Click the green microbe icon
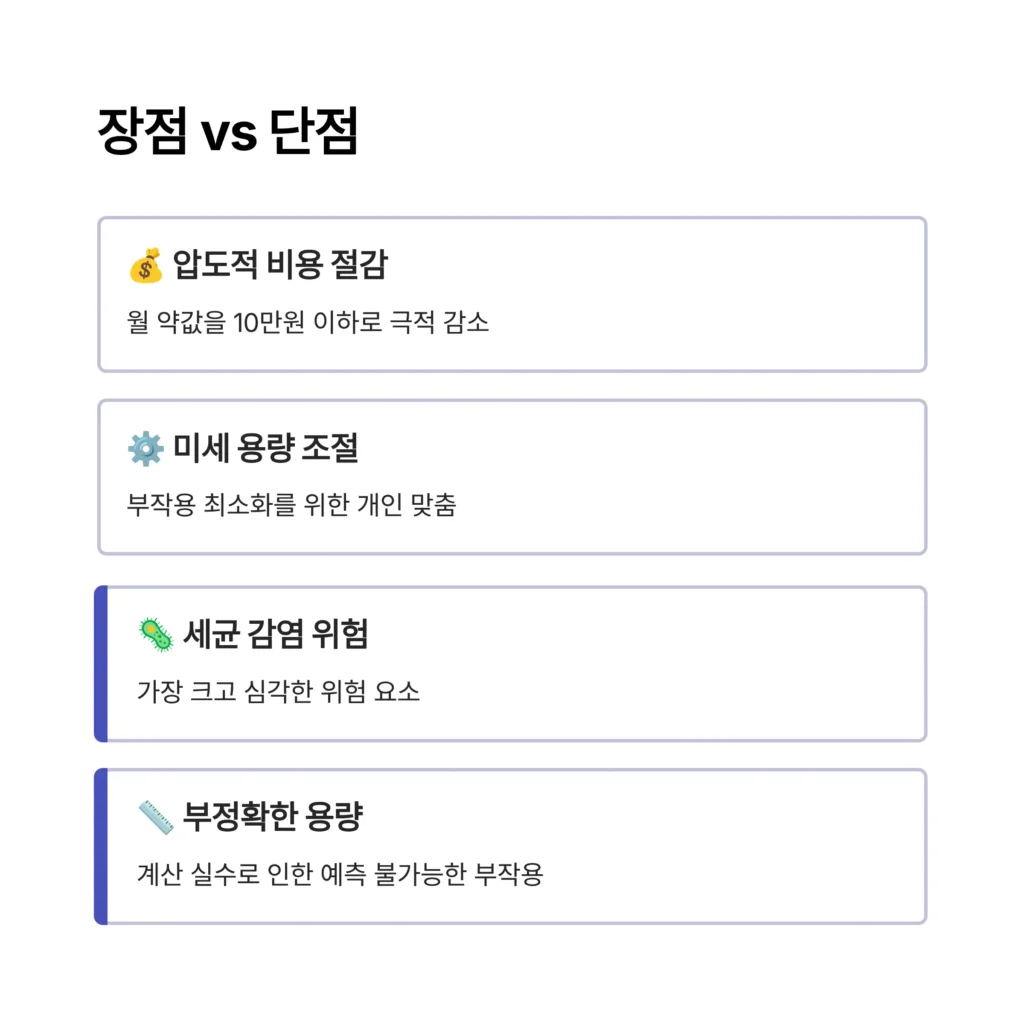 (155, 635)
